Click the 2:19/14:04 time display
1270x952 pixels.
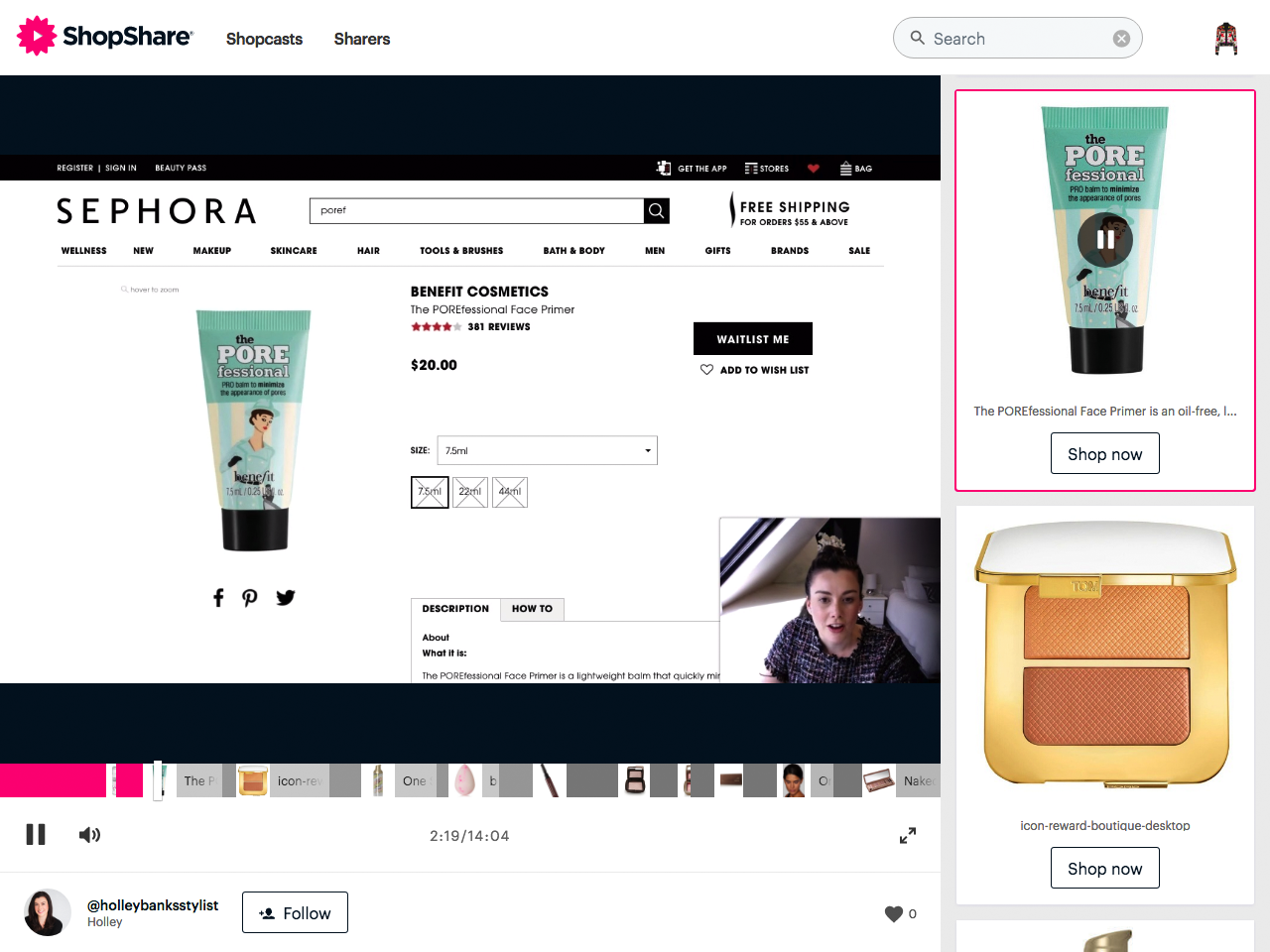[x=469, y=836]
